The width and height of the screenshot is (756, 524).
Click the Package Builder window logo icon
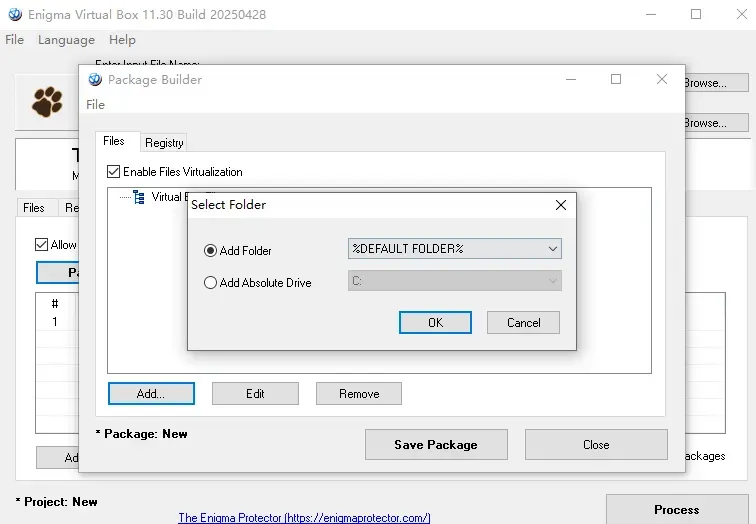[95, 80]
